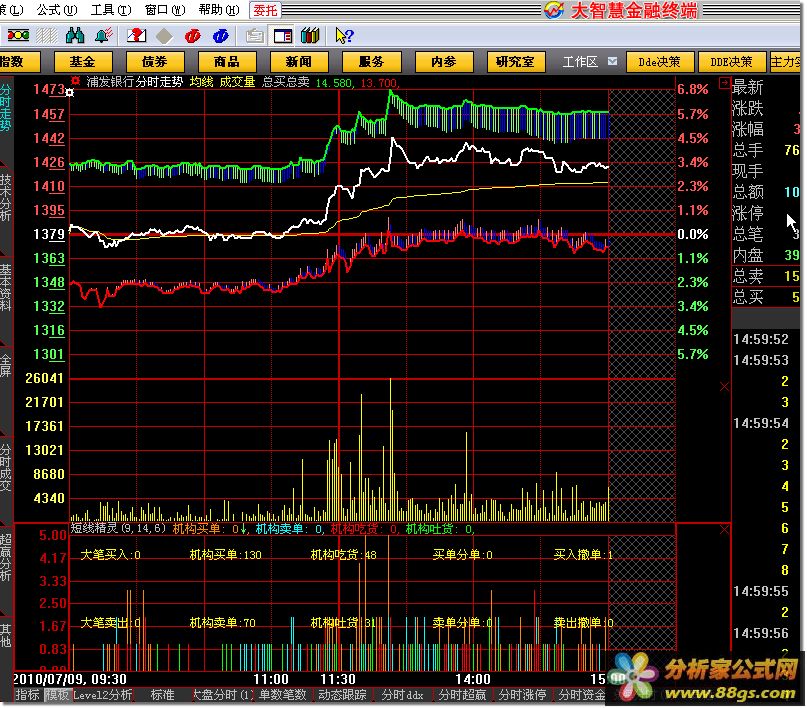Click the 成交量 legend label
The image size is (807, 708).
pyautogui.click(x=237, y=82)
